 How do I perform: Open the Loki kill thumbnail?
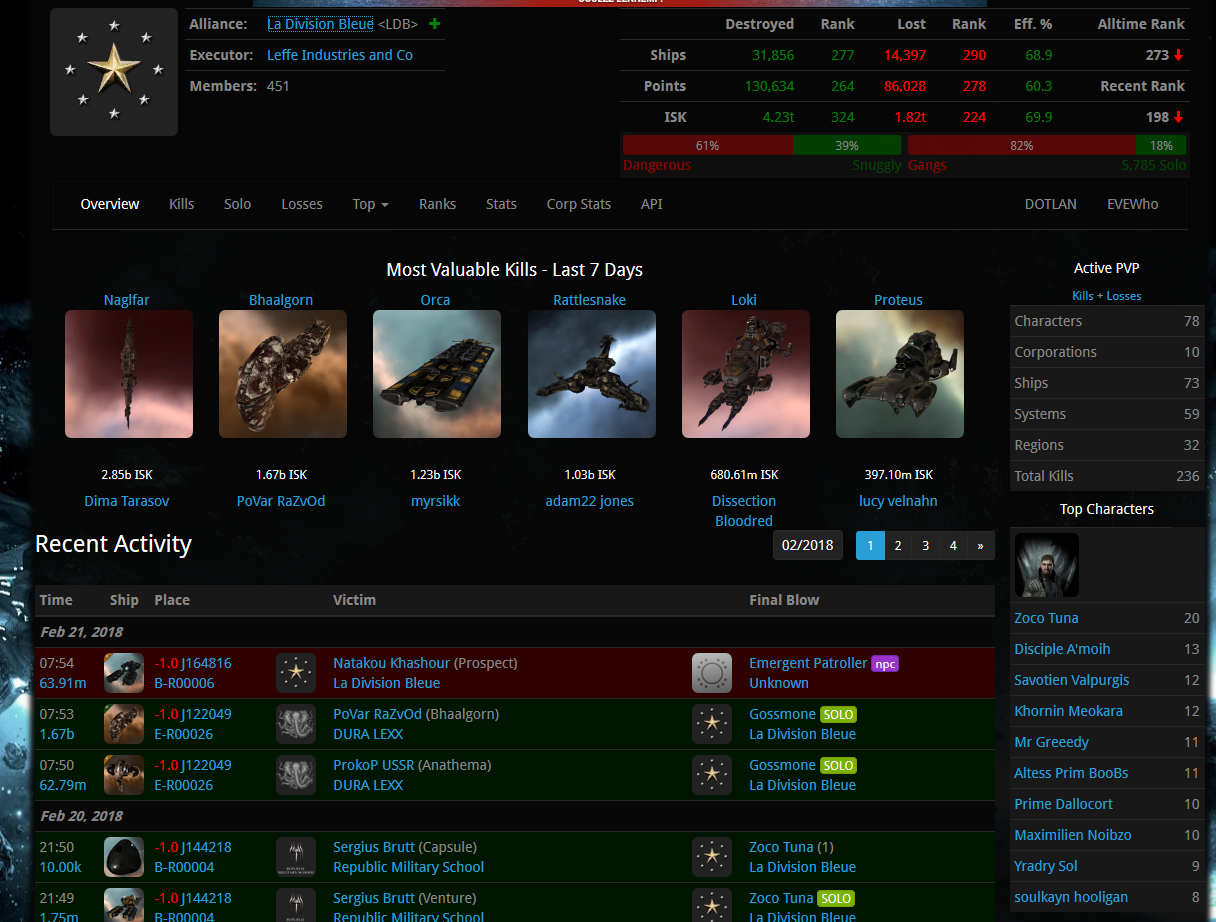[x=746, y=374]
